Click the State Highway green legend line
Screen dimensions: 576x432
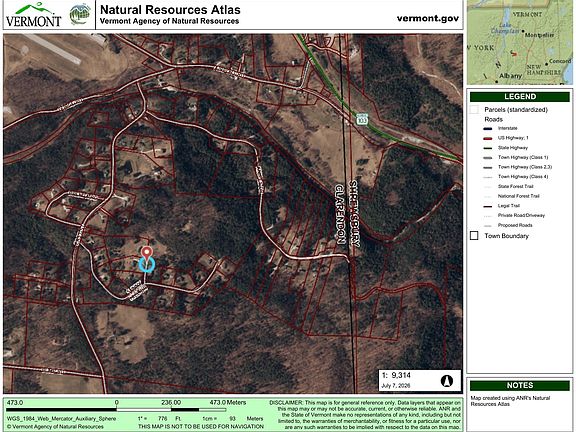(x=487, y=148)
